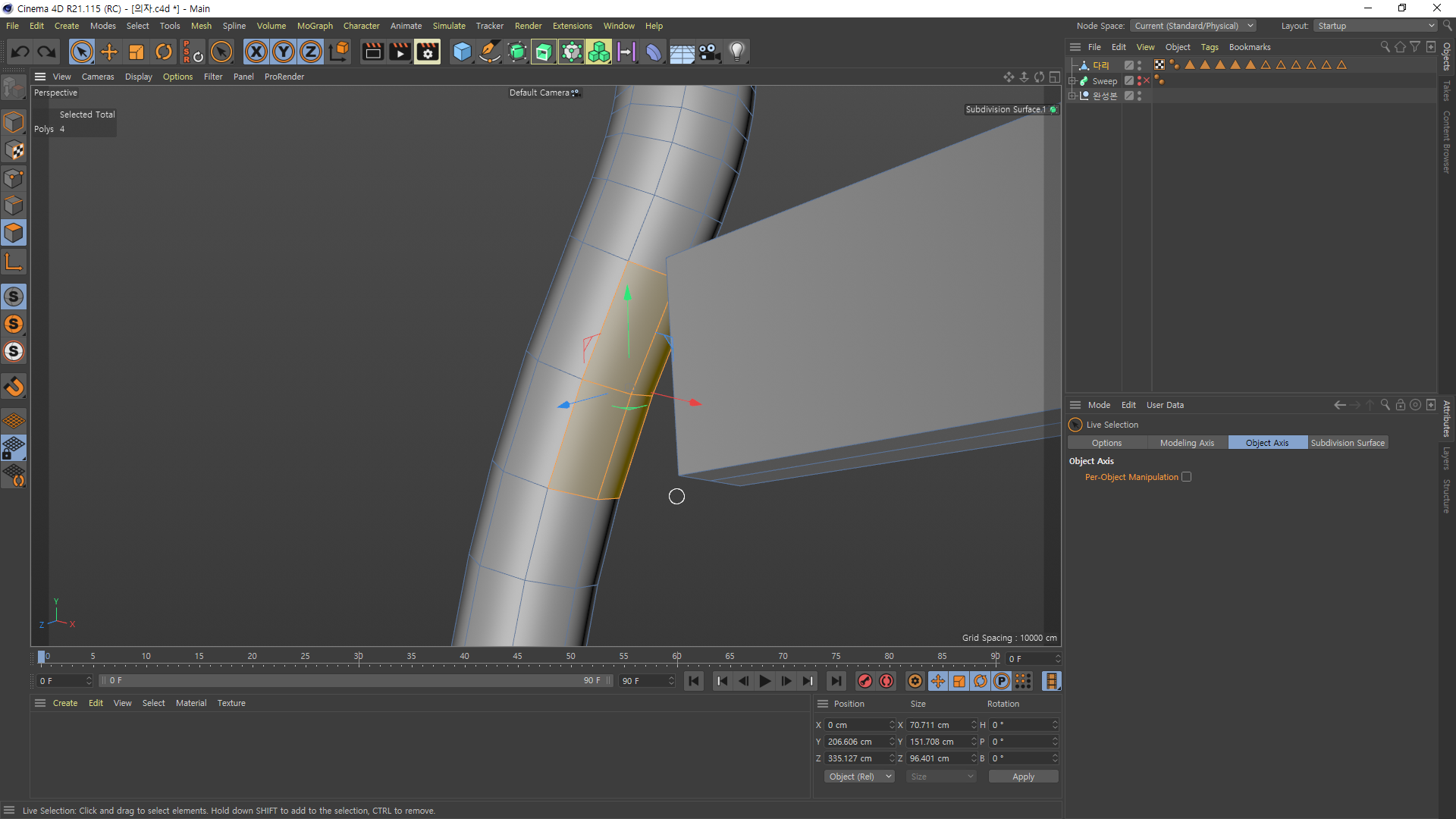Open the MoGraph menu
1456x819 pixels.
[315, 26]
